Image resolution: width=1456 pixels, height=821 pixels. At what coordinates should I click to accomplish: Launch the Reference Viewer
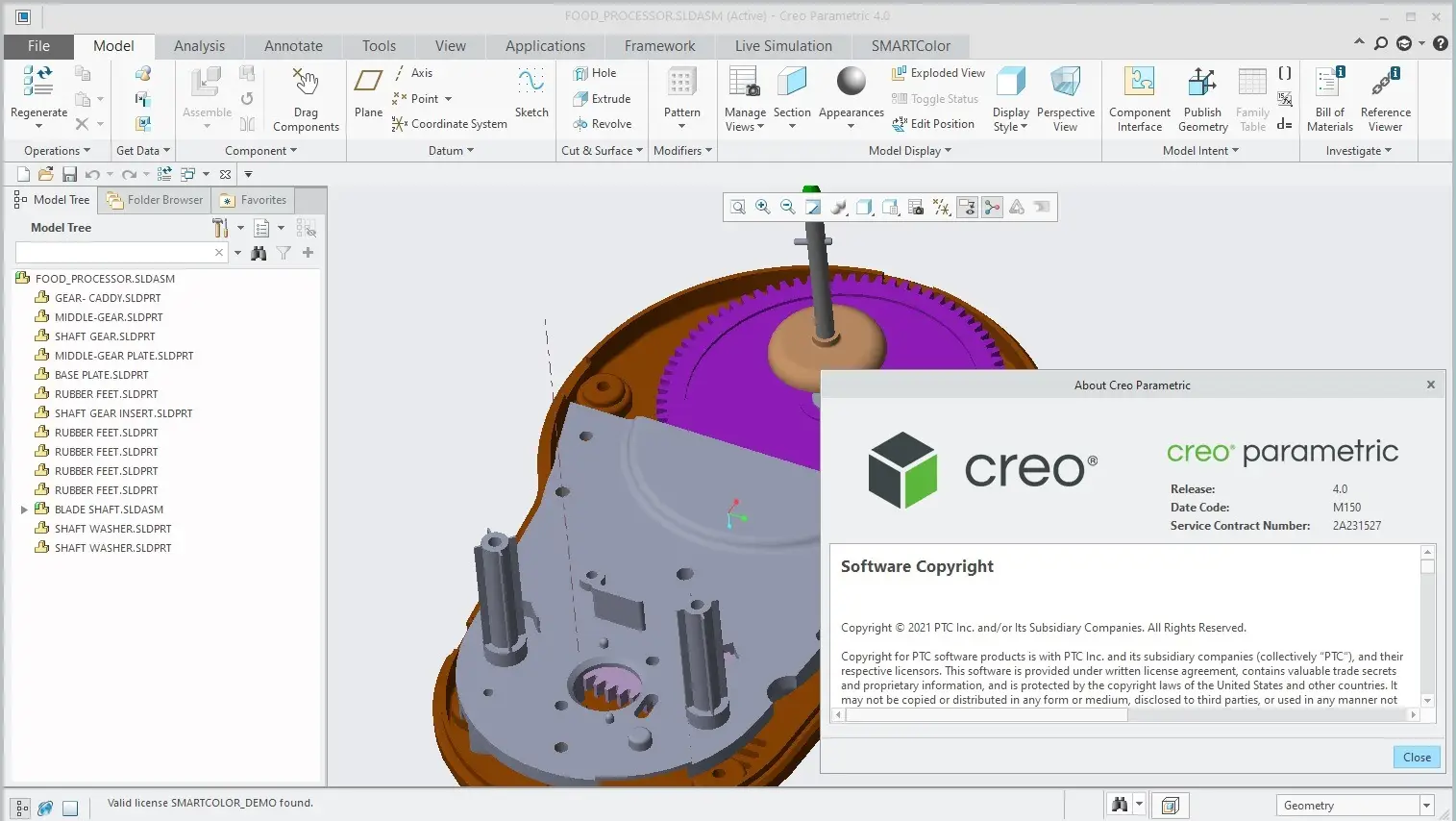1385,99
